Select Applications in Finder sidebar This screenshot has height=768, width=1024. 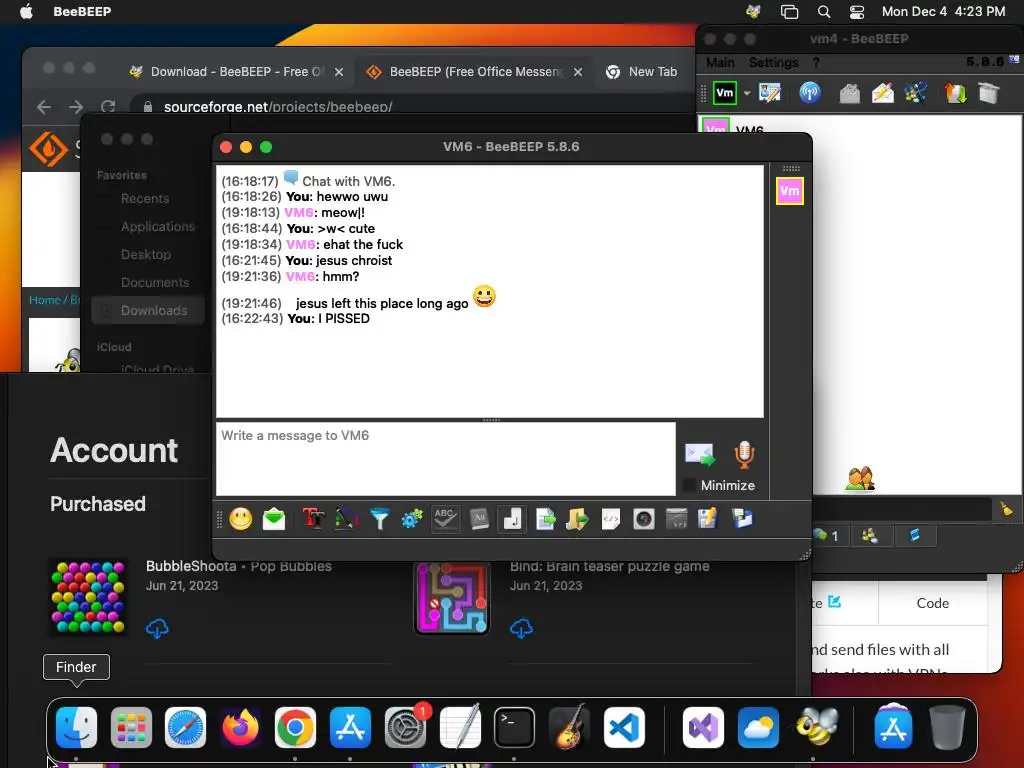point(157,227)
